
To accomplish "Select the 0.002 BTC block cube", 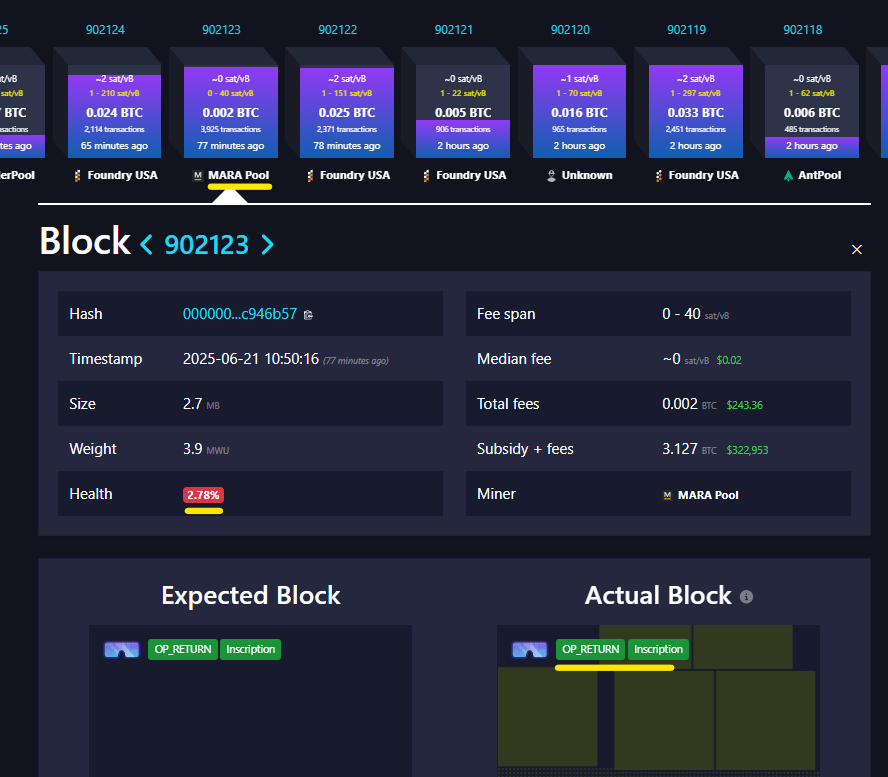I will (x=230, y=112).
